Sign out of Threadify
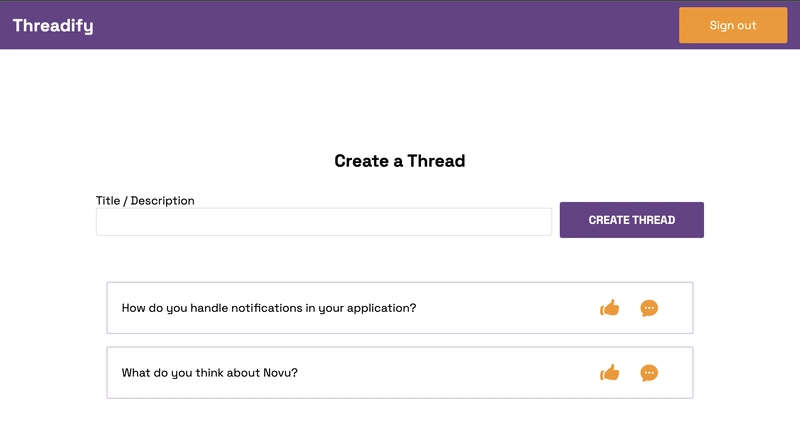Viewport: 800px width, 445px height. coord(733,25)
